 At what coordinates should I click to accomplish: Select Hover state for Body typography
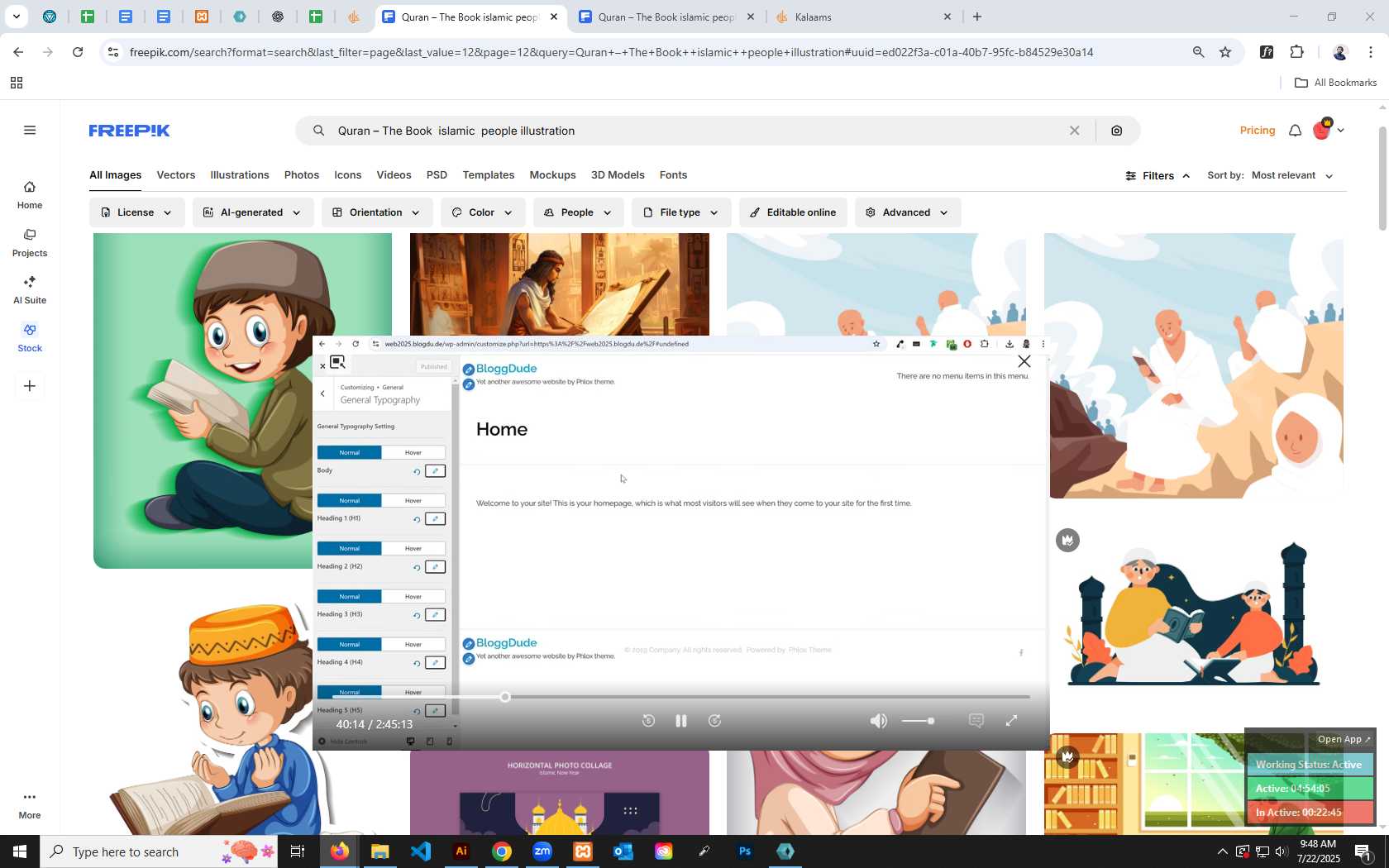(x=413, y=452)
